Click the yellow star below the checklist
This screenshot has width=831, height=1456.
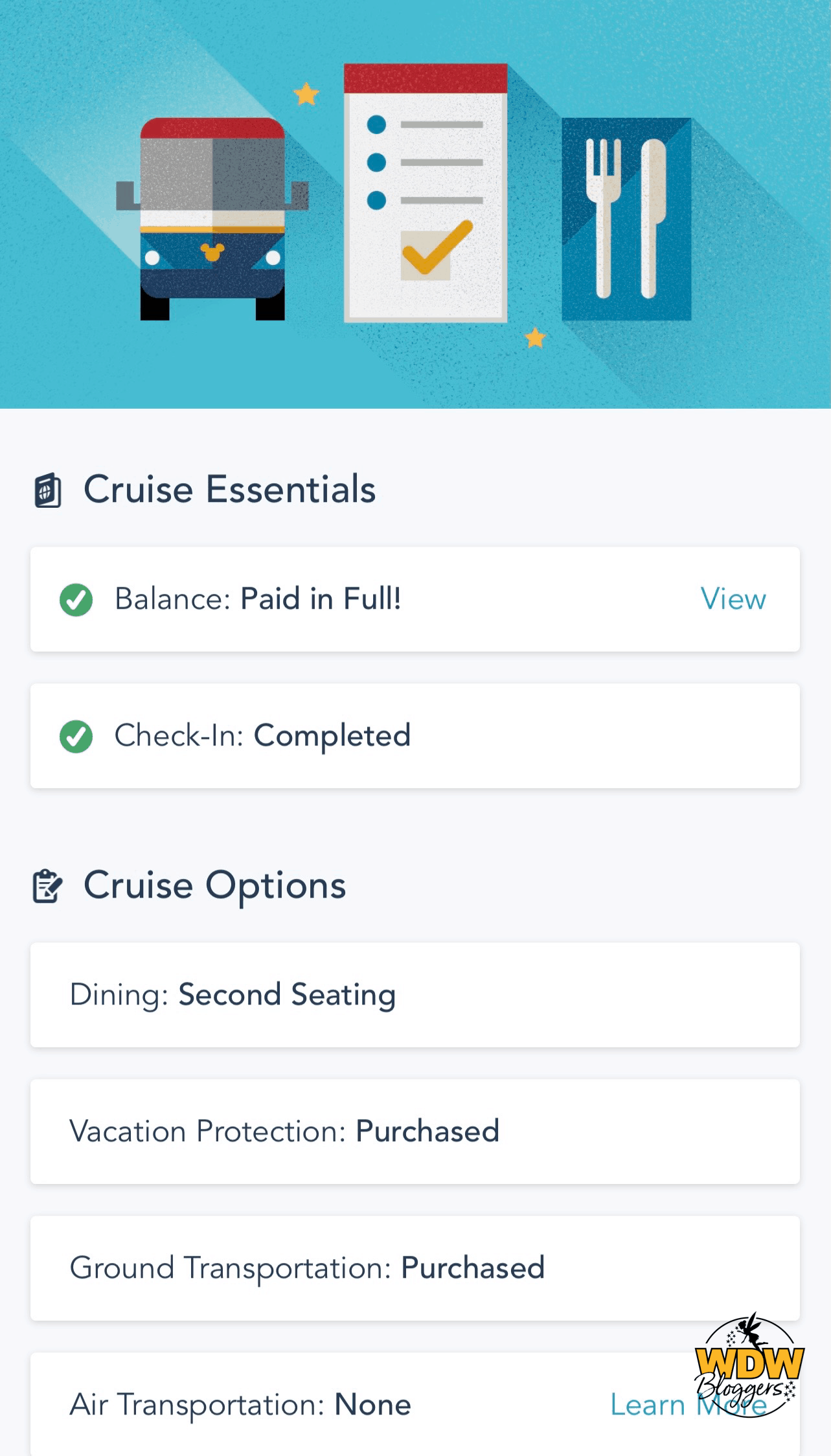click(535, 338)
